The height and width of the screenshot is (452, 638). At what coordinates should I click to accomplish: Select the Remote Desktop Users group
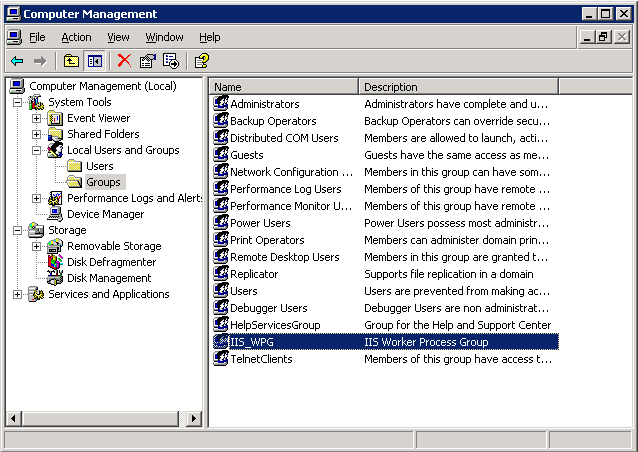click(x=284, y=257)
